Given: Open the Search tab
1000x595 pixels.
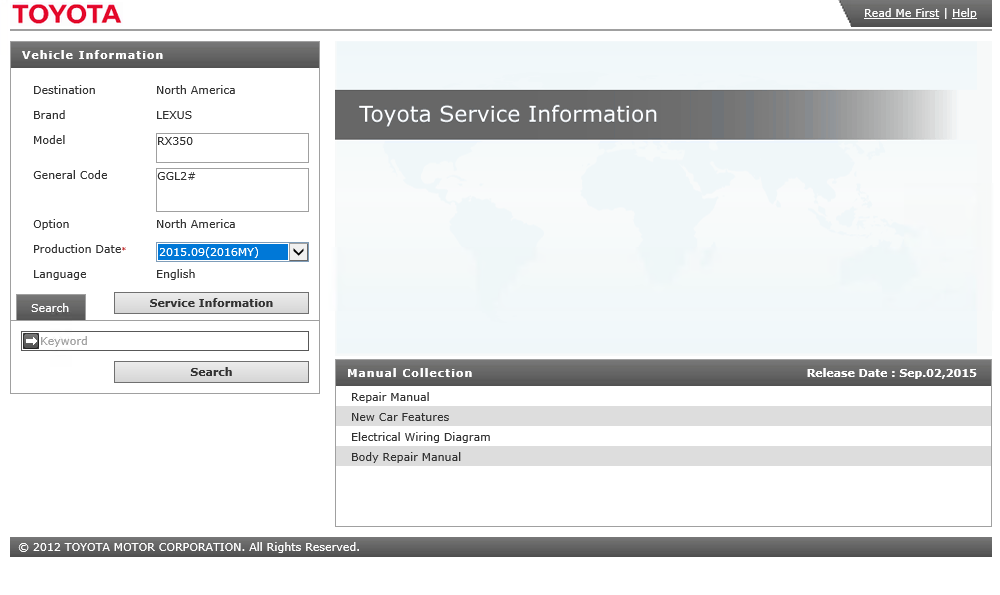Looking at the screenshot, I should click(x=50, y=307).
